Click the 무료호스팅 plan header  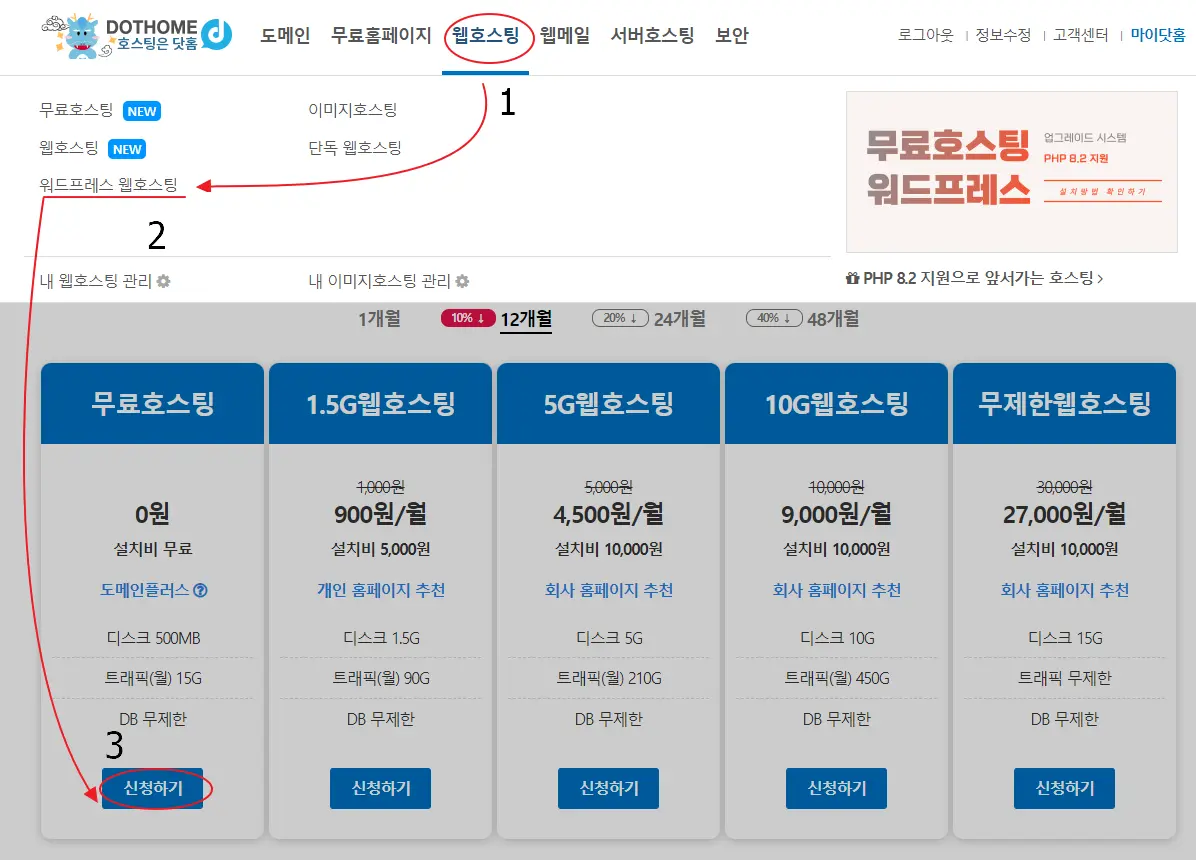pos(153,404)
